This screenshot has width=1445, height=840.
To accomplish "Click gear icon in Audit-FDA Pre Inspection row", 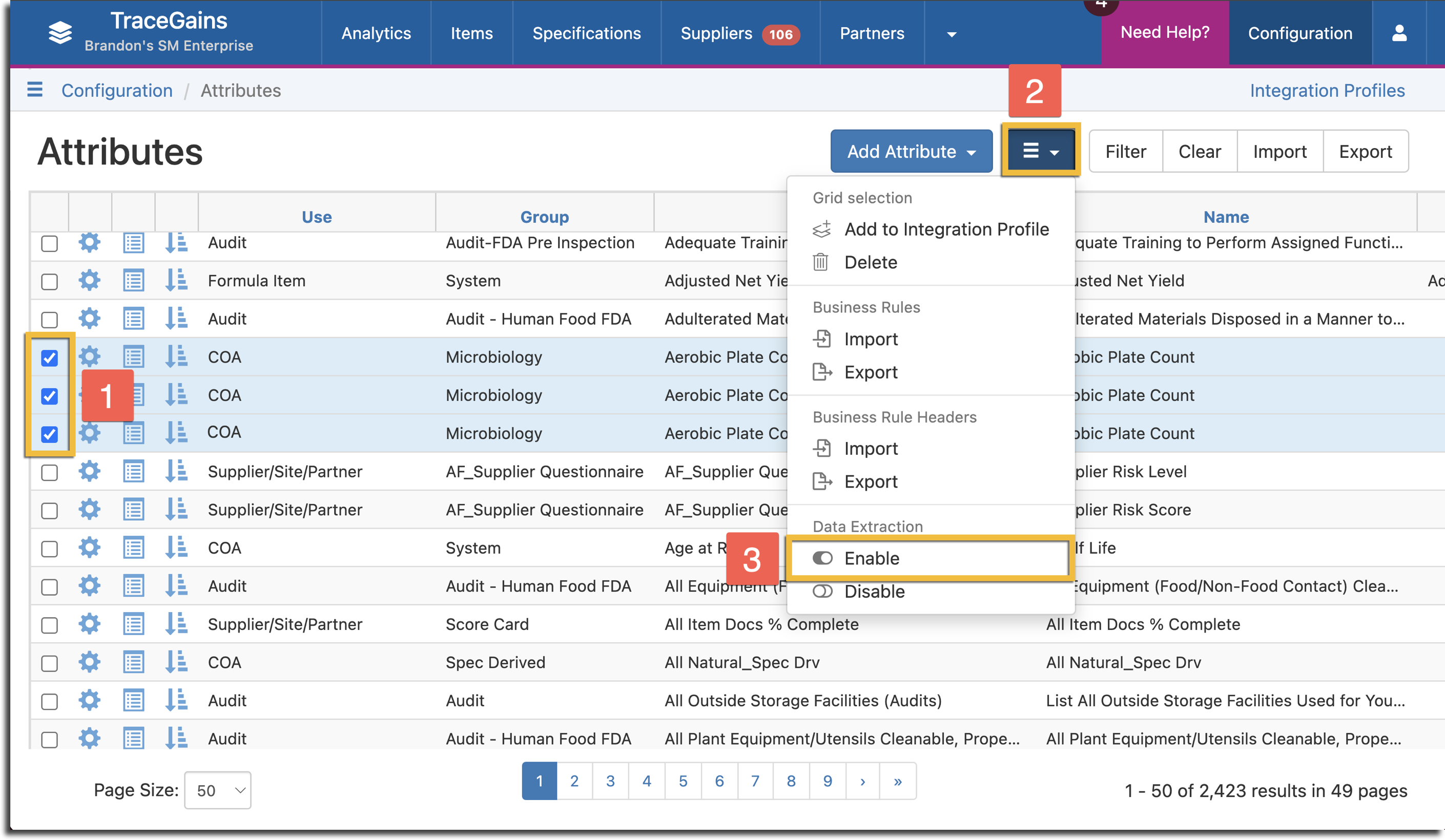I will pos(90,243).
